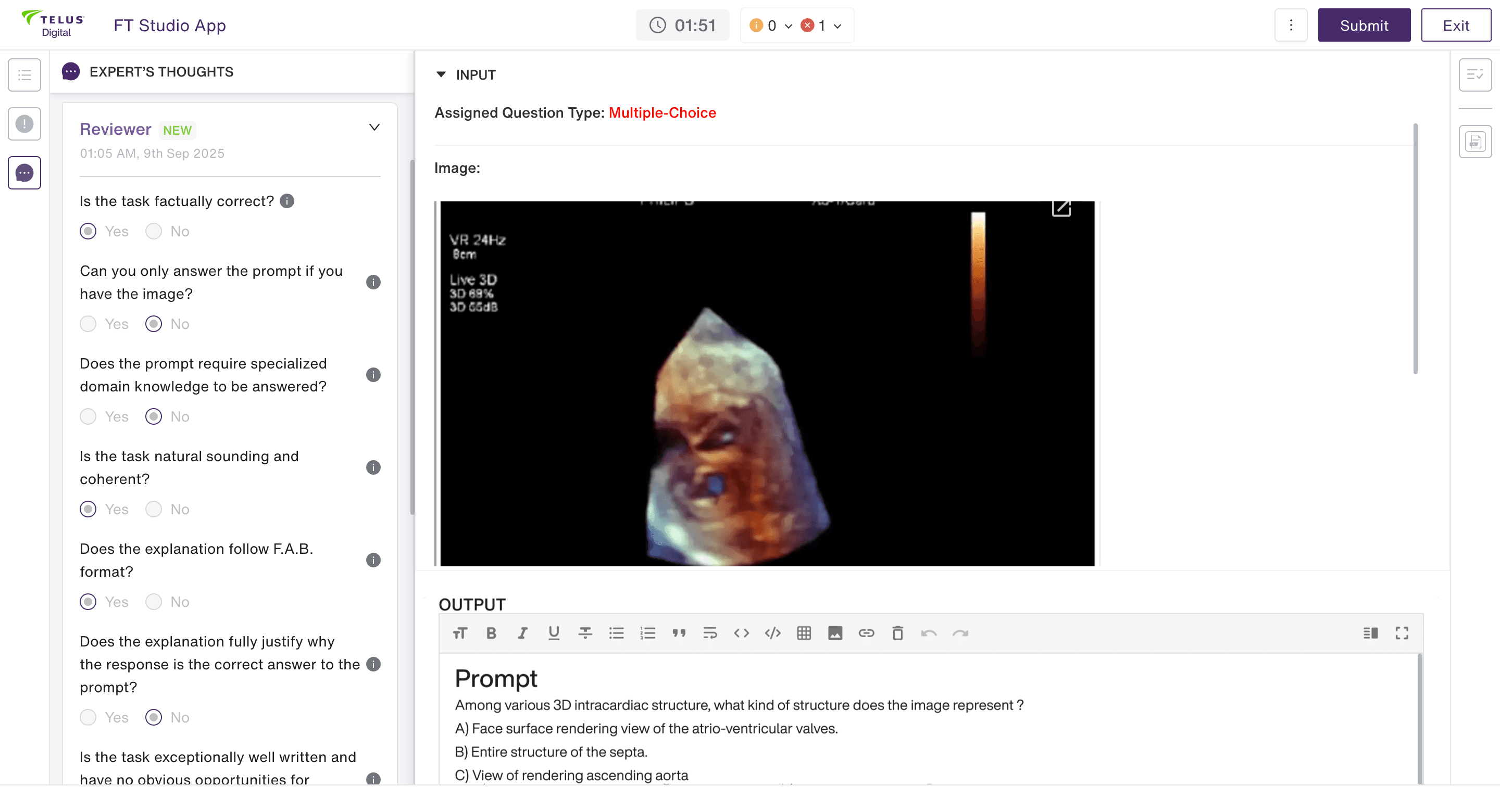Click the Bold formatting icon
Screen dimensions: 1500x812
coord(491,633)
